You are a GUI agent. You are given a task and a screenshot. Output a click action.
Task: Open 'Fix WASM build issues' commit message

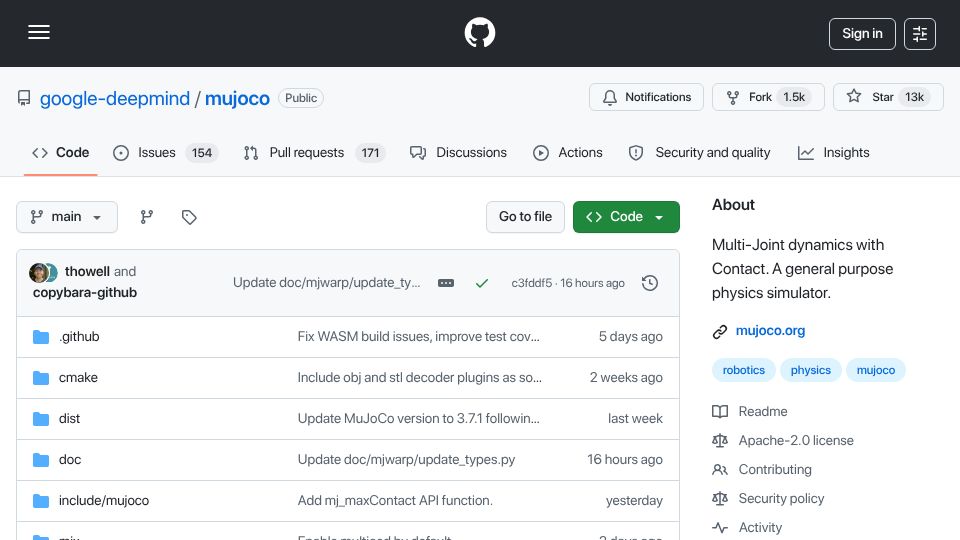(x=419, y=337)
